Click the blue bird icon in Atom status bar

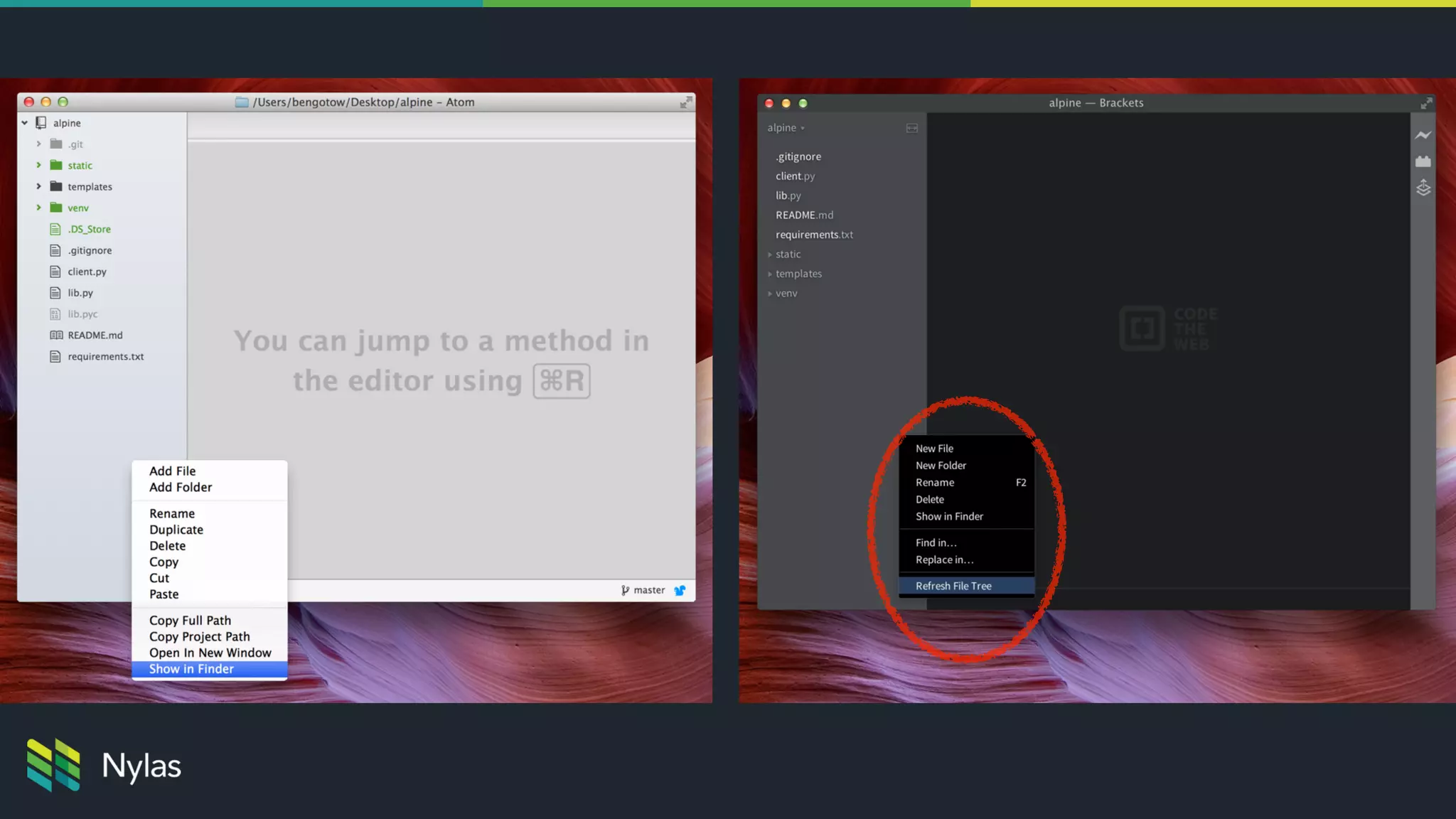click(x=680, y=590)
